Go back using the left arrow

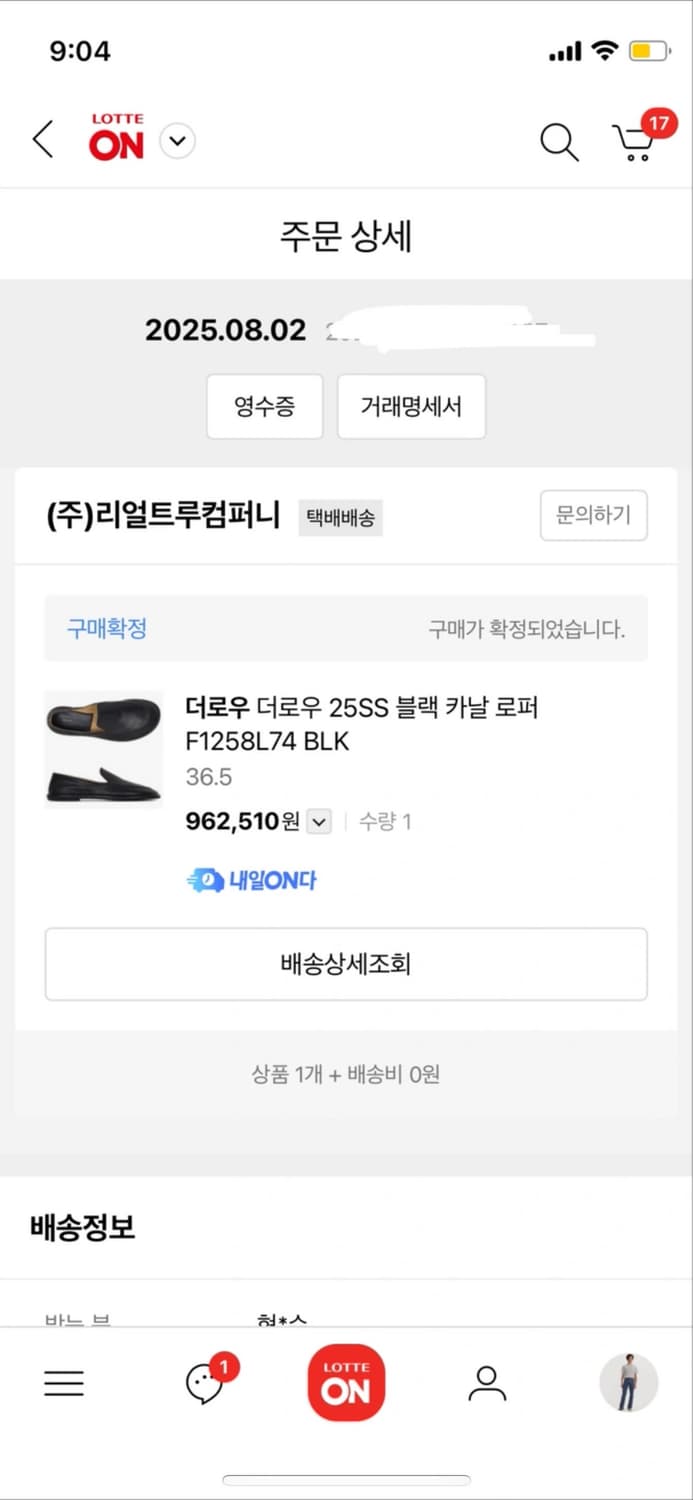coord(42,140)
